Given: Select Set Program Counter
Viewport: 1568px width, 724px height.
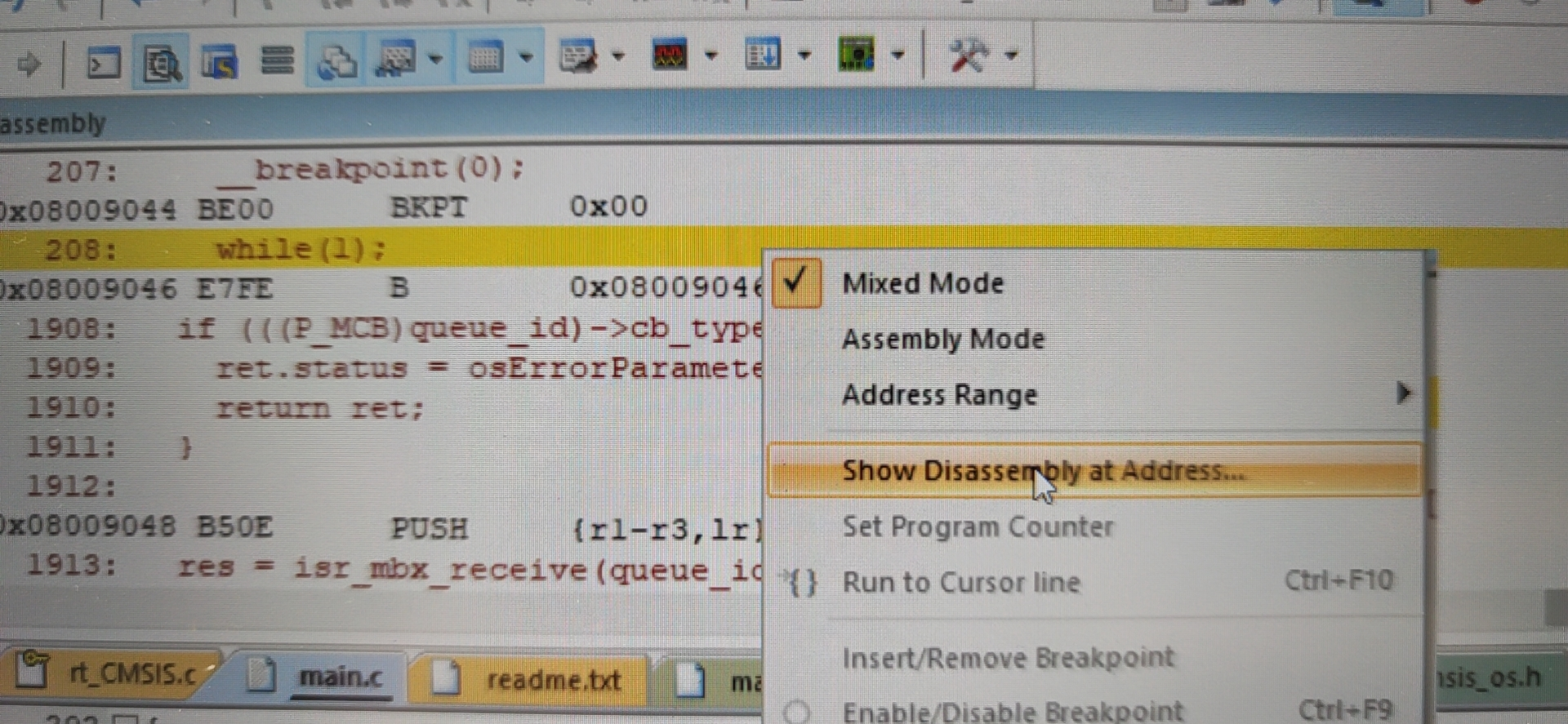Looking at the screenshot, I should click(x=1096, y=526).
